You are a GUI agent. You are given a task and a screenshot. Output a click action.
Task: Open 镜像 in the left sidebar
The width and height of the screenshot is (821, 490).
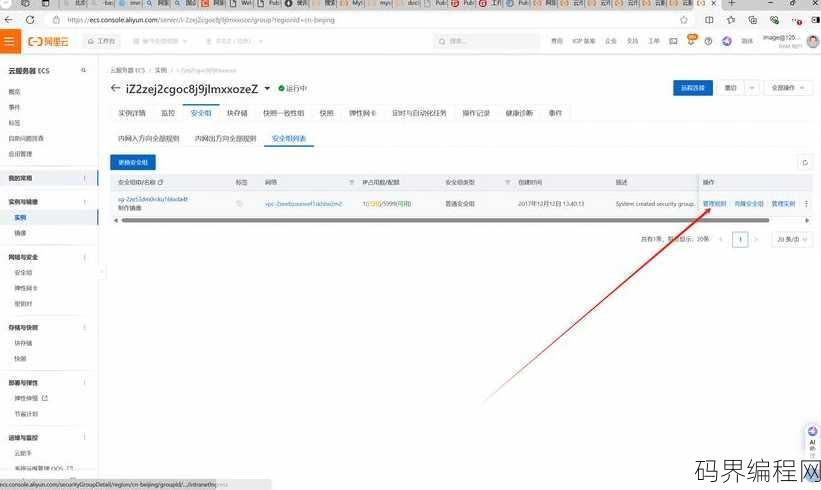click(x=20, y=233)
